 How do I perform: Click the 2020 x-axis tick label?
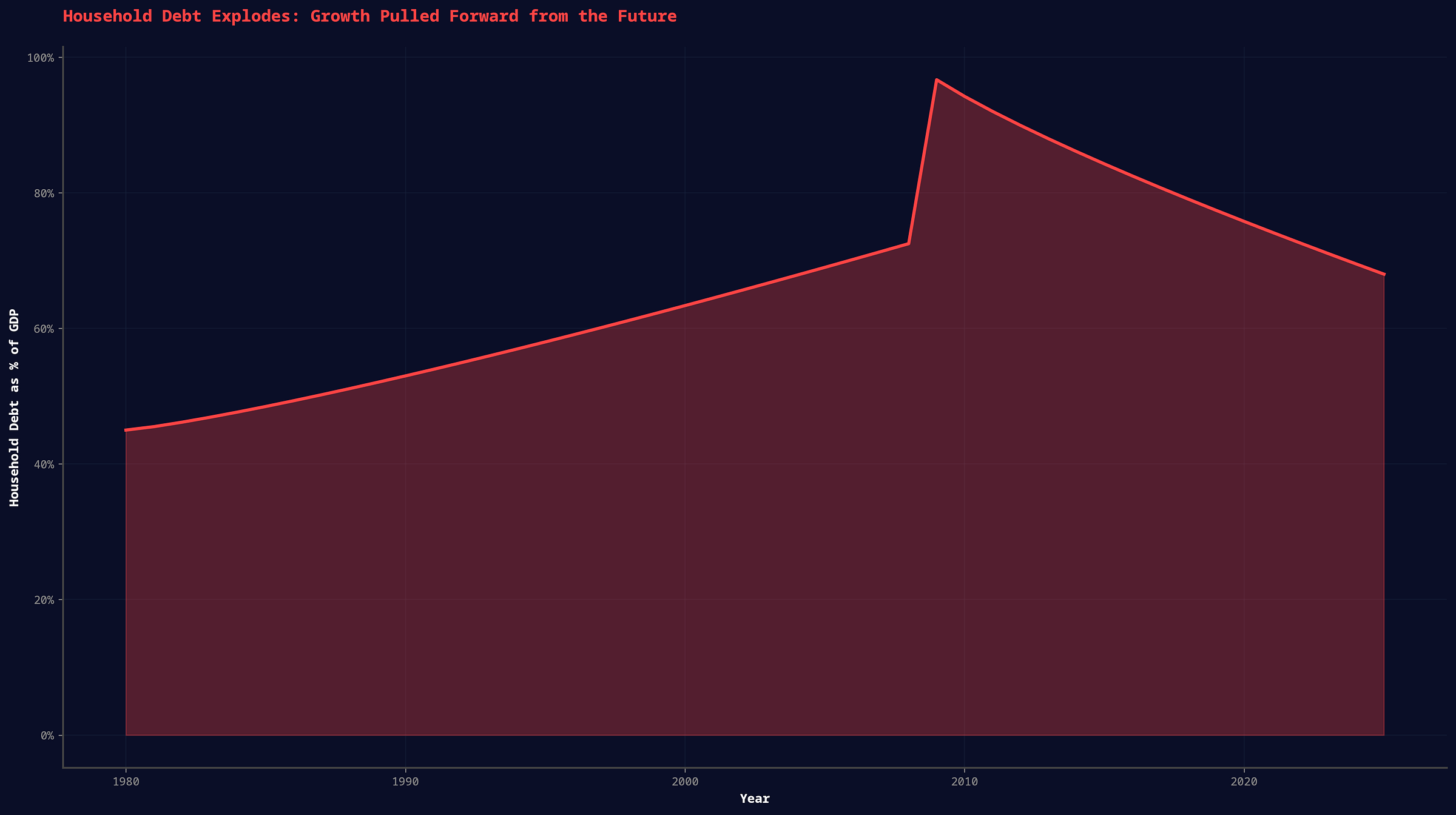pyautogui.click(x=1244, y=782)
